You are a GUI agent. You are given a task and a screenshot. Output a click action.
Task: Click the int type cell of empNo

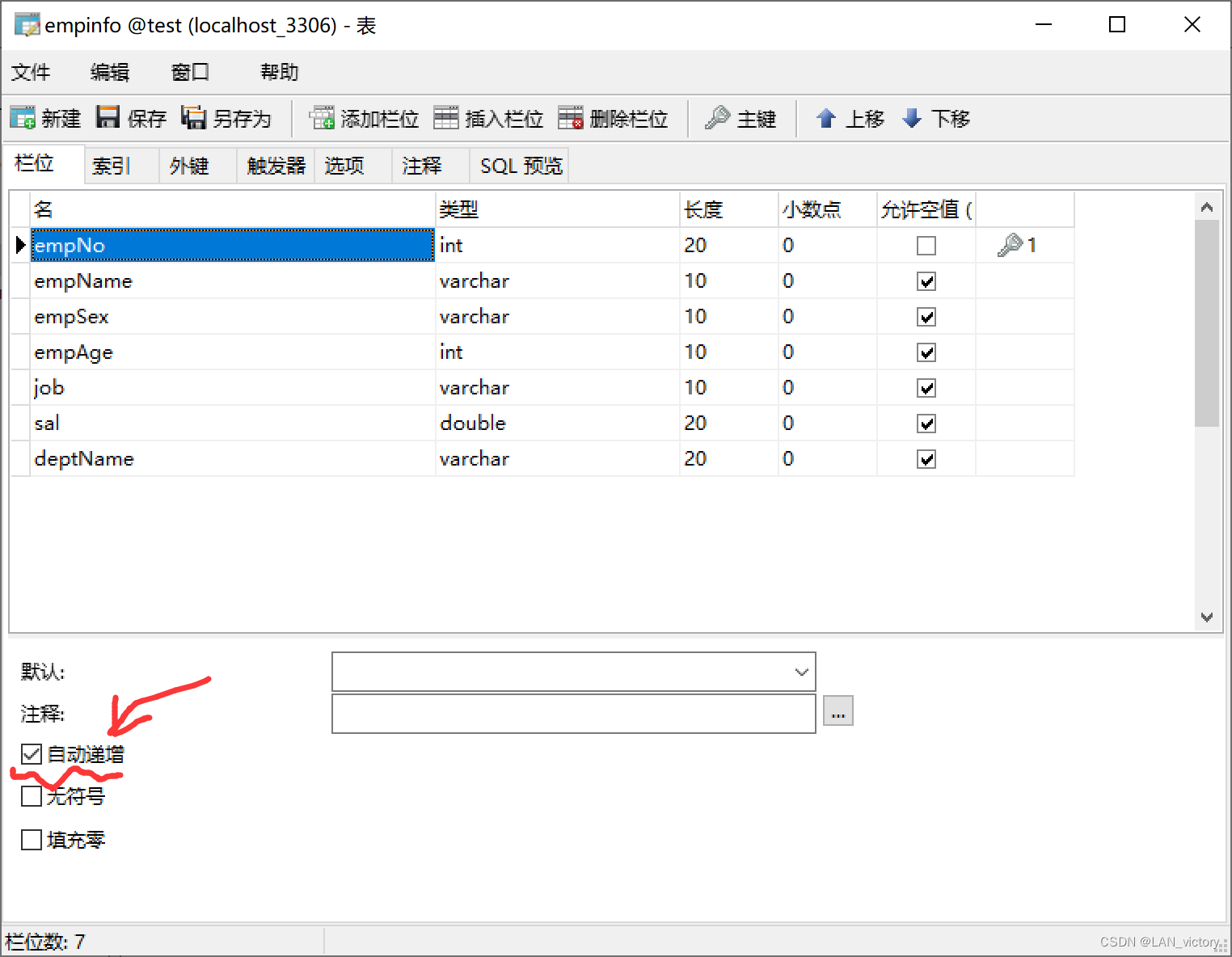coord(558,245)
